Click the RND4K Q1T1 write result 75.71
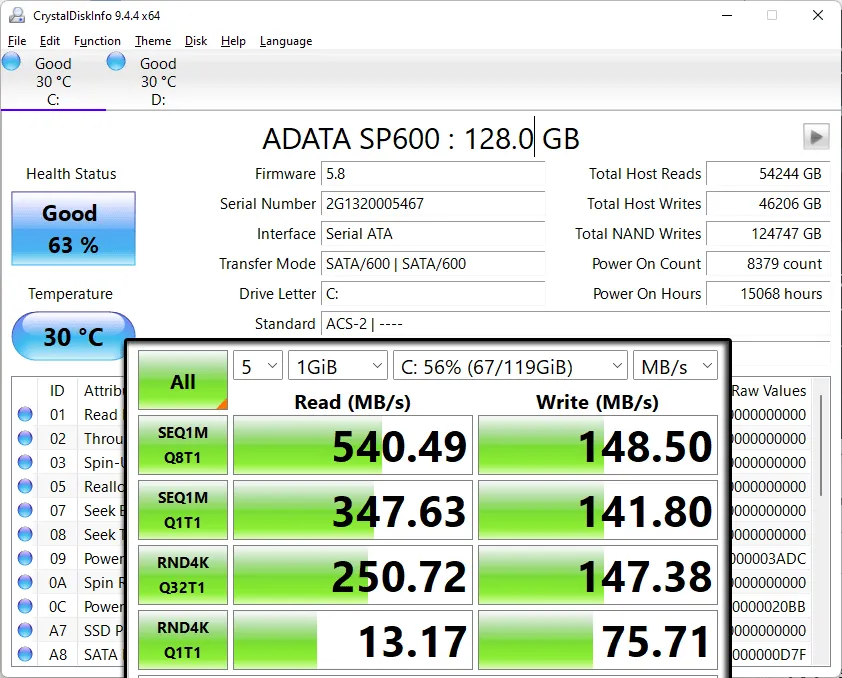This screenshot has width=842, height=678. click(x=598, y=640)
